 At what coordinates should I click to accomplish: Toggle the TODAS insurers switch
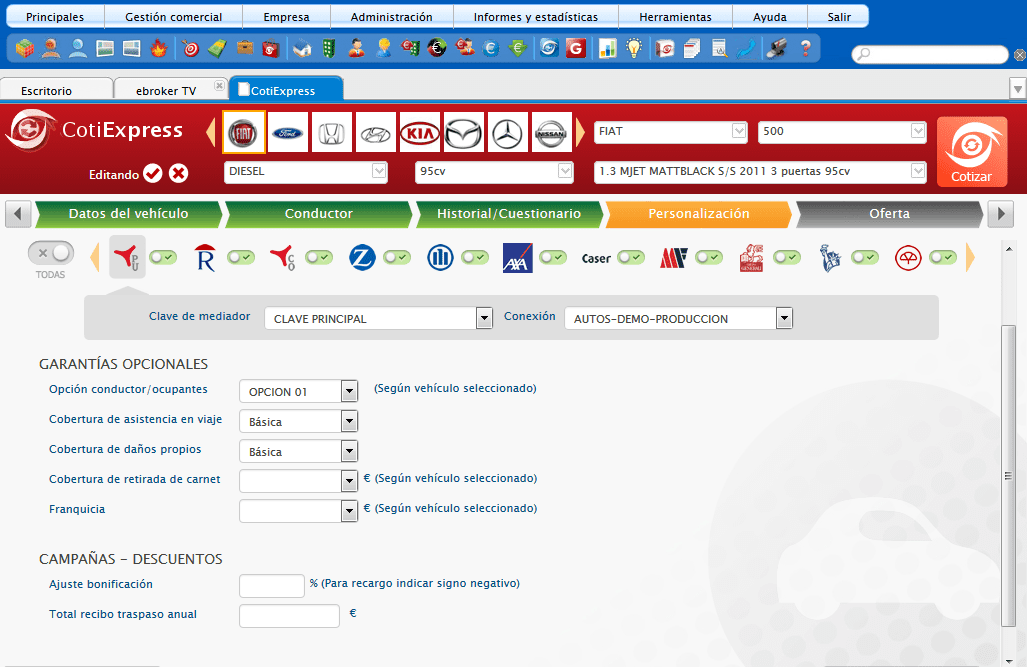51,253
